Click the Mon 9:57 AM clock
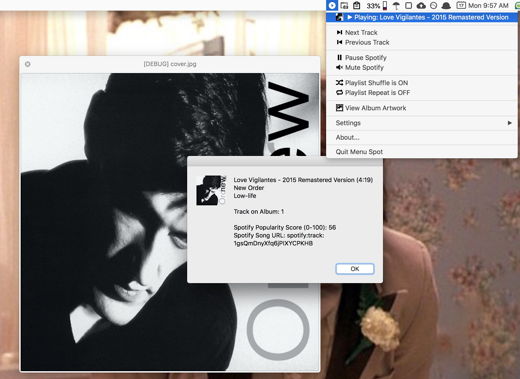 coord(488,6)
